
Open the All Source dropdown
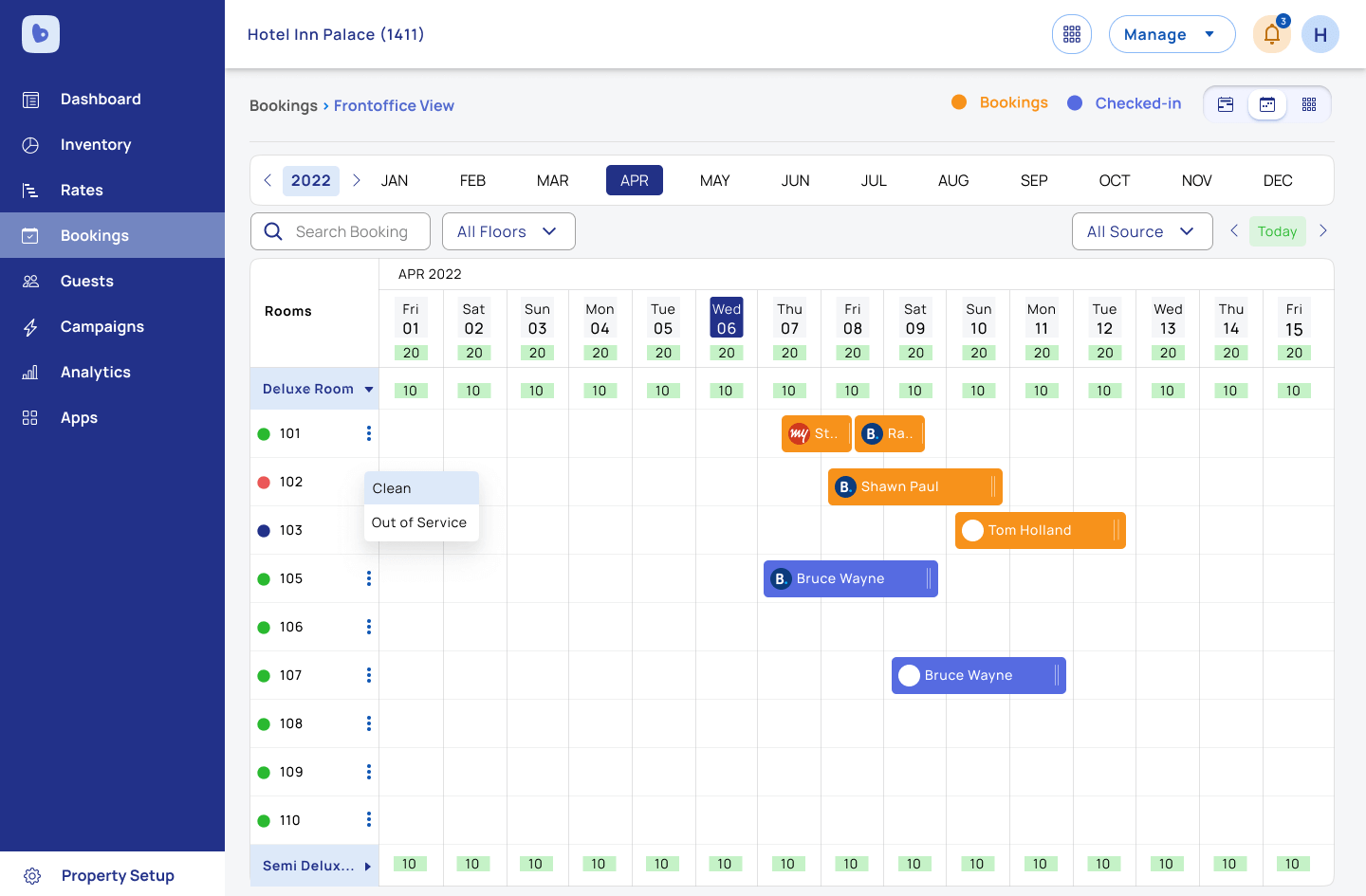coord(1142,231)
